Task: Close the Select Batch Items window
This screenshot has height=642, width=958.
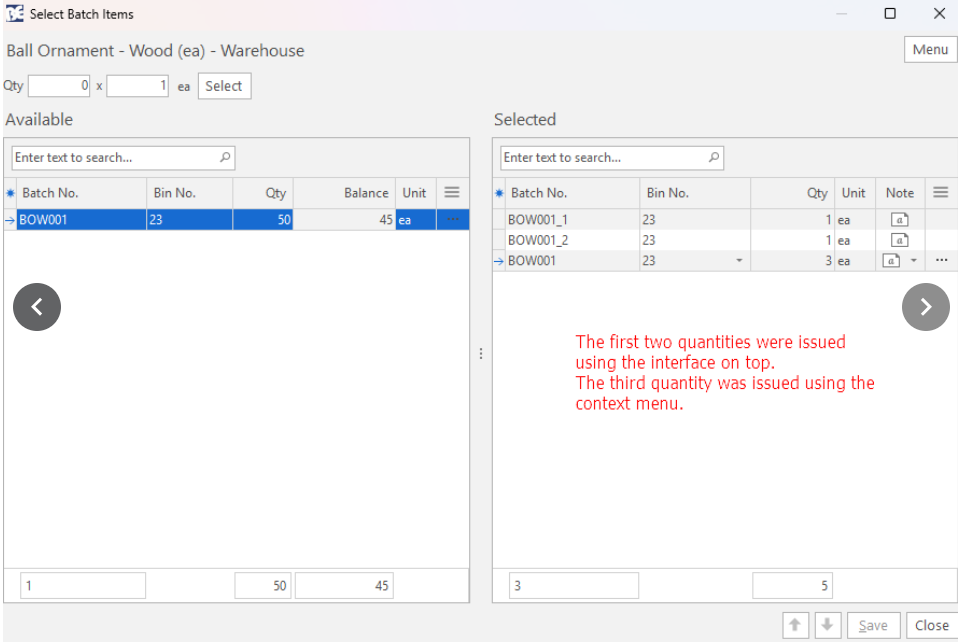Action: coord(940,13)
